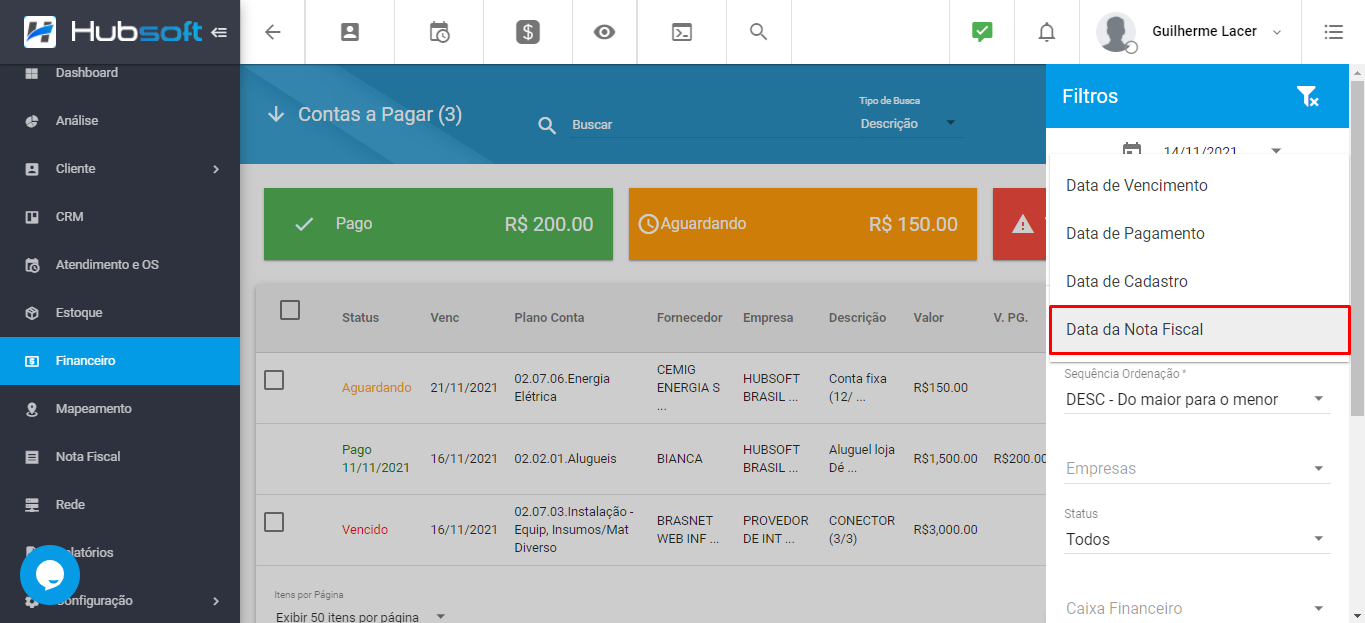
Task: Clear filters with the funnel icon
Action: [1307, 97]
